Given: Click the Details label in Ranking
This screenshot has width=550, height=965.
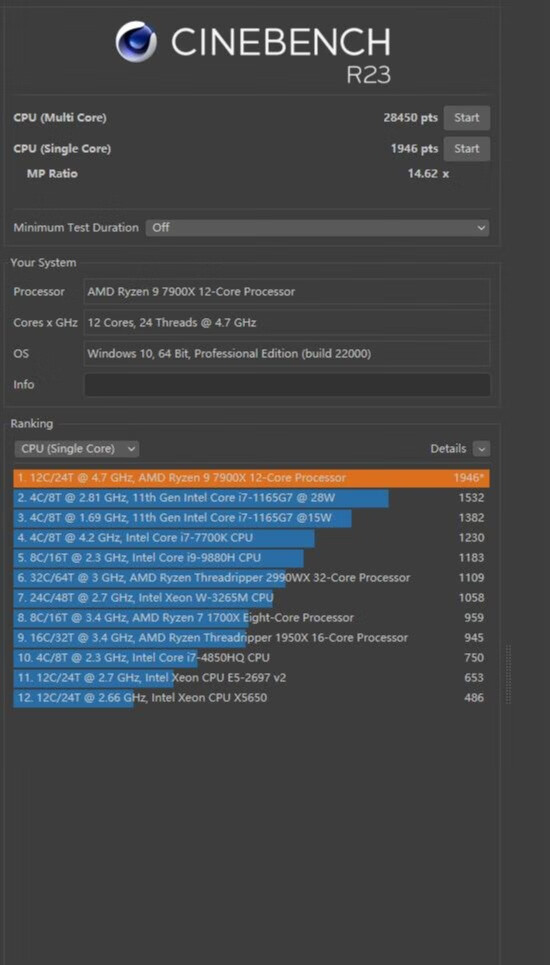Looking at the screenshot, I should click(x=448, y=449).
